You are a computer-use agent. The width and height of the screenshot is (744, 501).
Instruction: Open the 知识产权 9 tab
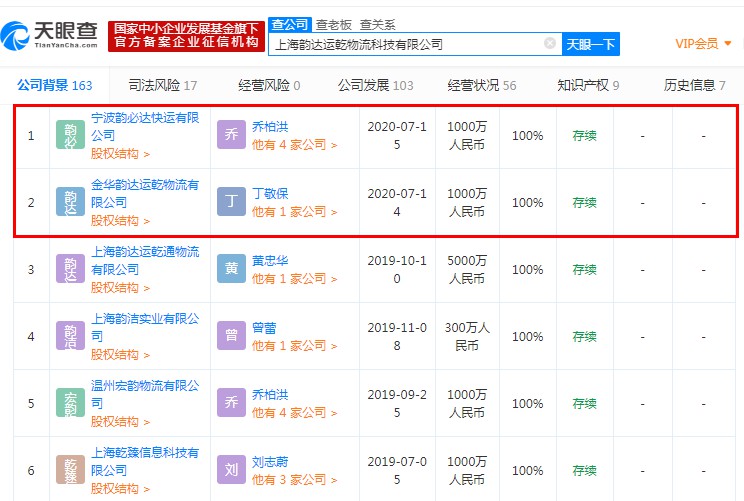(x=588, y=85)
